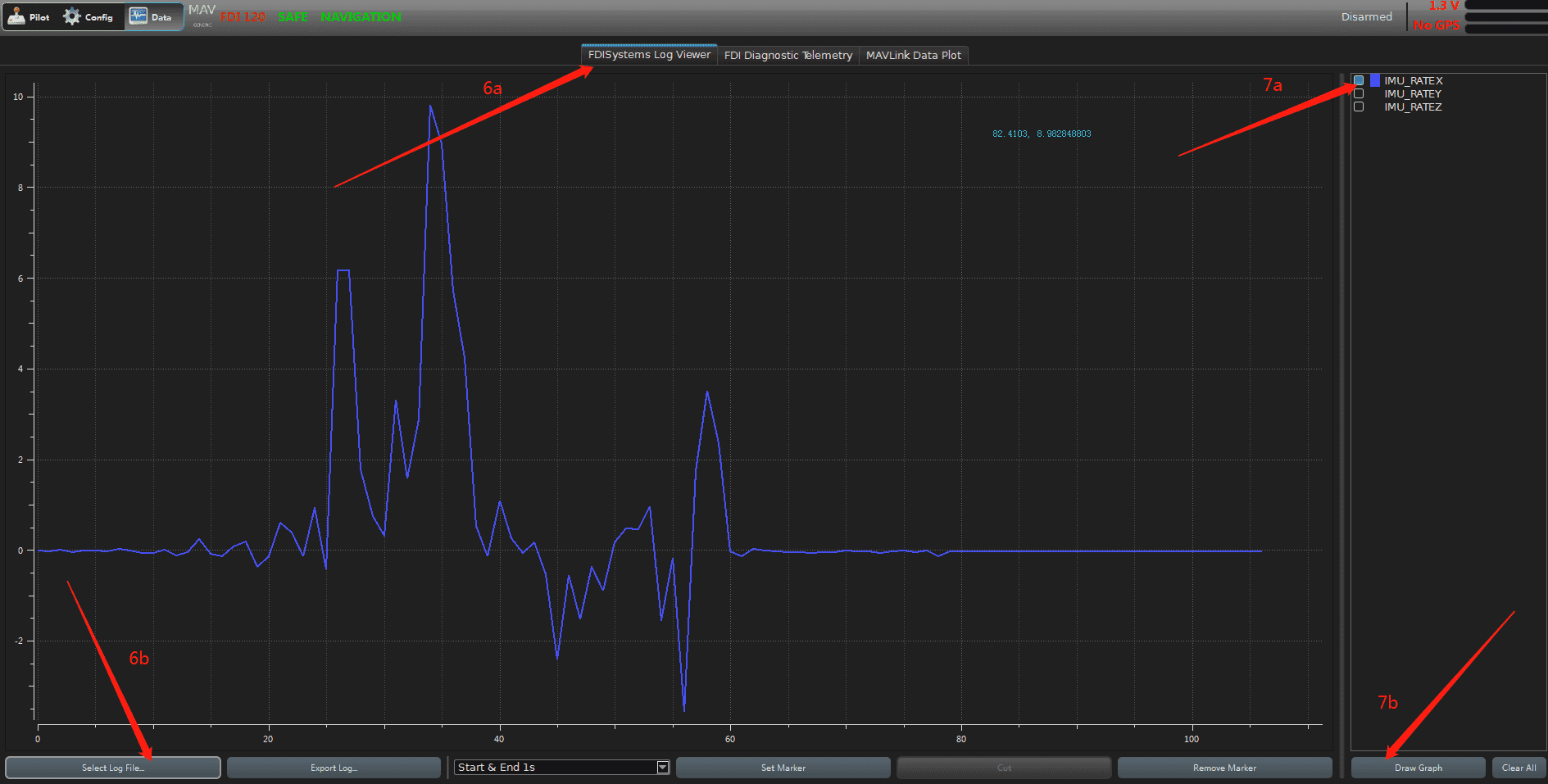Switch to FDISystems Log Viewer tab

(x=649, y=55)
